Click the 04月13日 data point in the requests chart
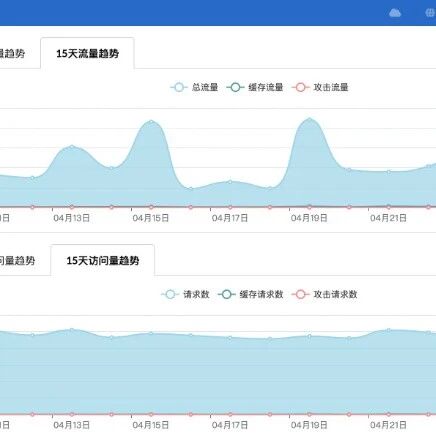 [x=72, y=330]
